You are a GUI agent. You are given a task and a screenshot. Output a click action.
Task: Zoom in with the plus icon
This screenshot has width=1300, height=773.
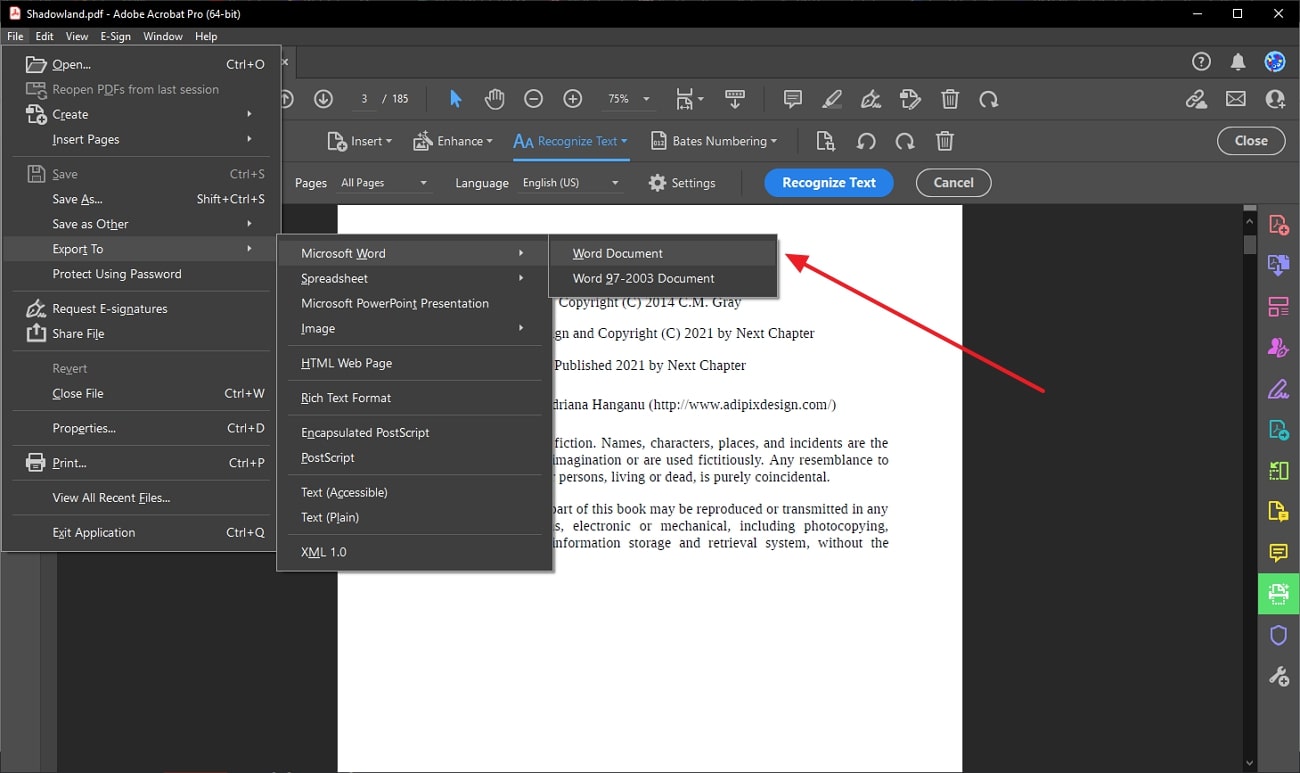(573, 99)
